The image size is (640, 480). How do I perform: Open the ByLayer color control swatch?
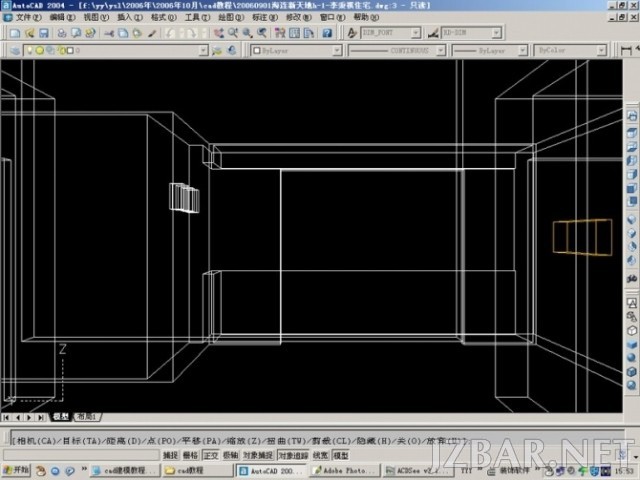296,51
